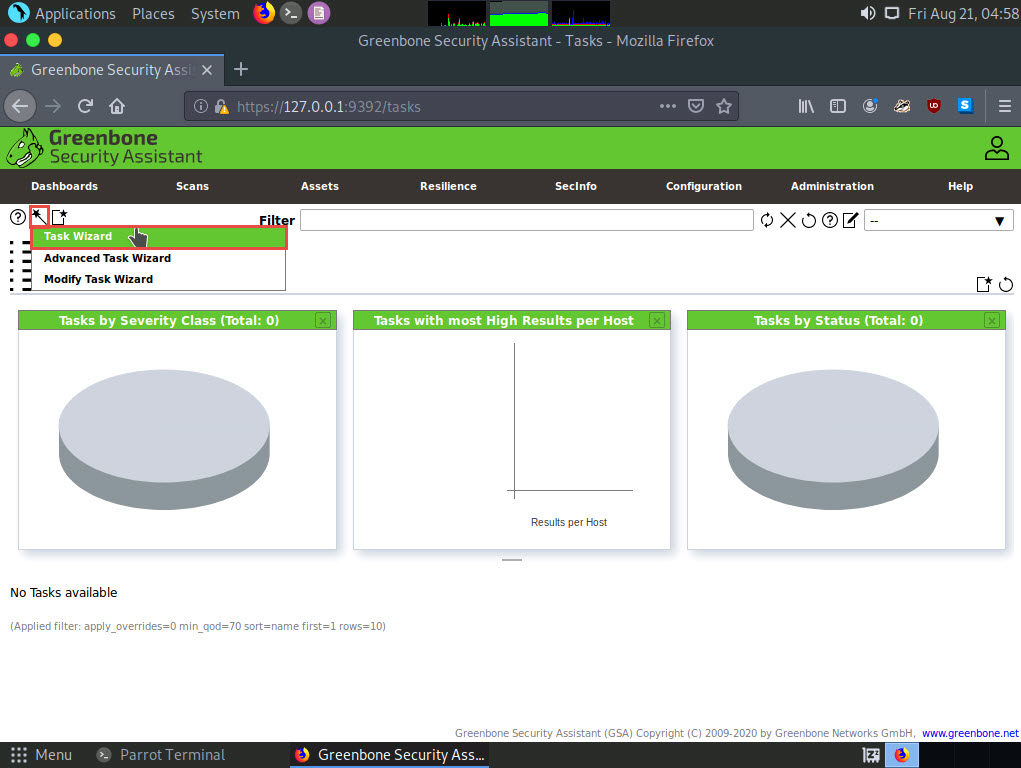
Task: Click the Tasks by Severity Class chart title
Action: pyautogui.click(x=169, y=320)
